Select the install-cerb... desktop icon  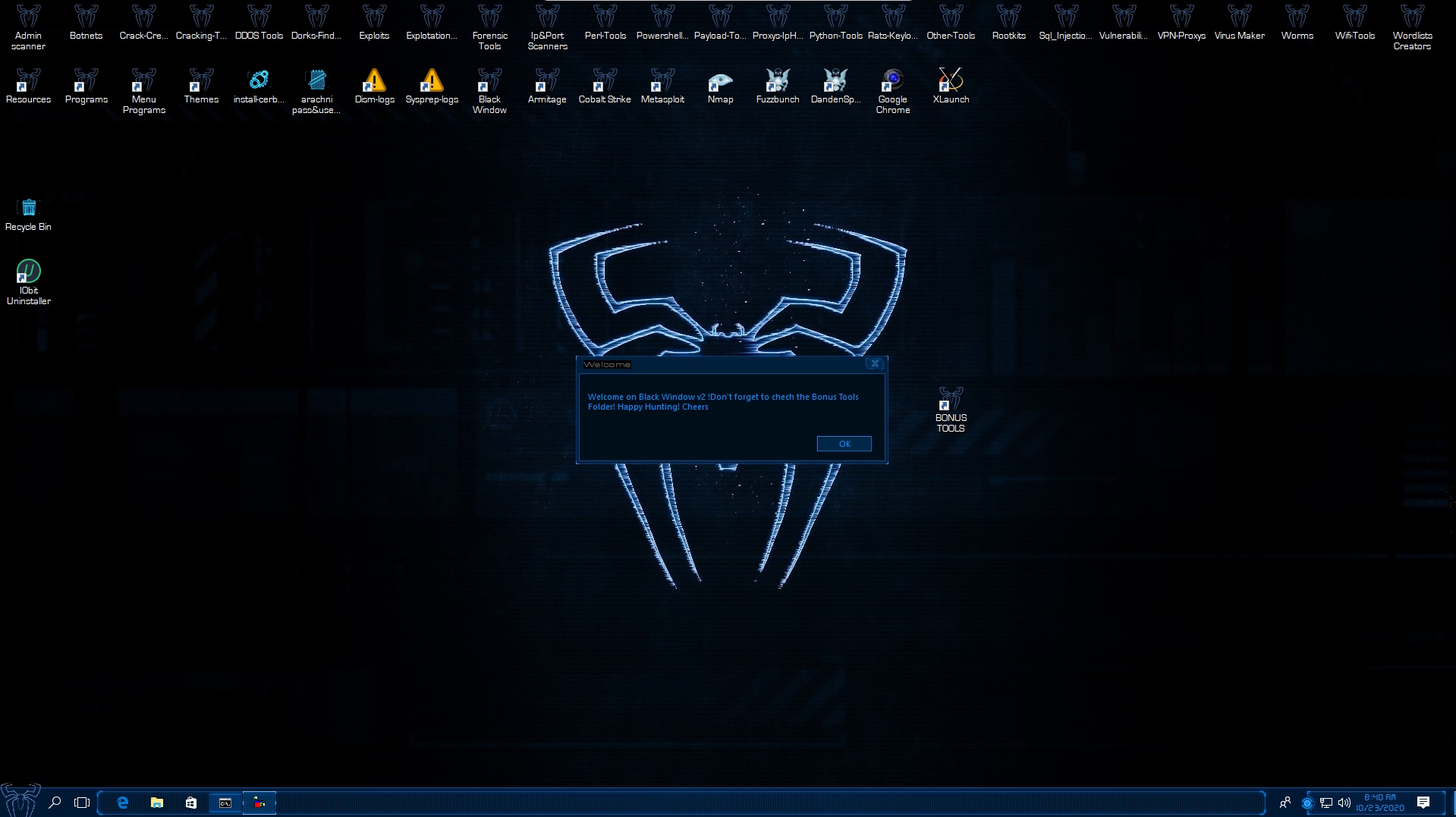259,86
